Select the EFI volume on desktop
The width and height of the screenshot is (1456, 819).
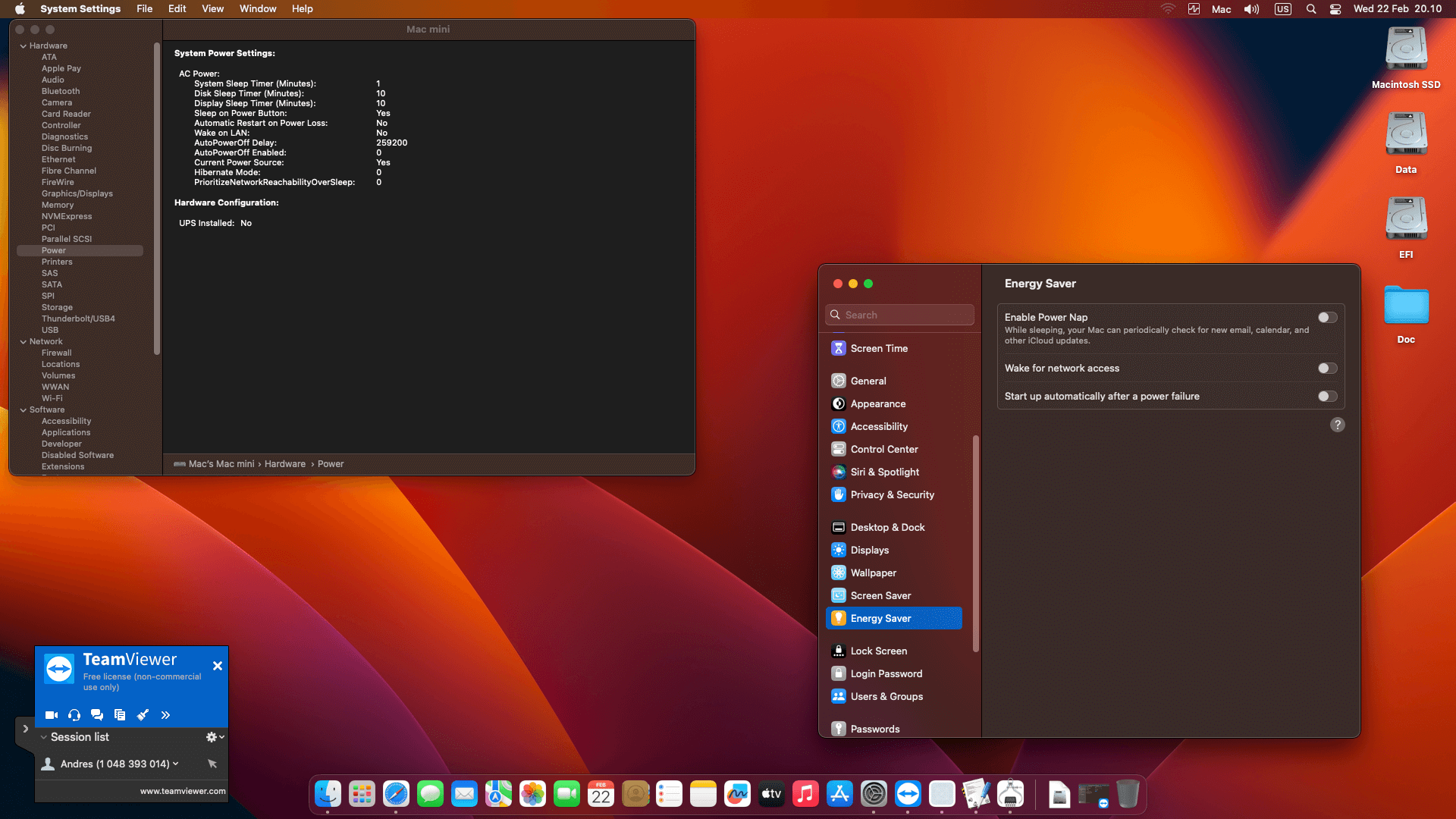pyautogui.click(x=1406, y=227)
